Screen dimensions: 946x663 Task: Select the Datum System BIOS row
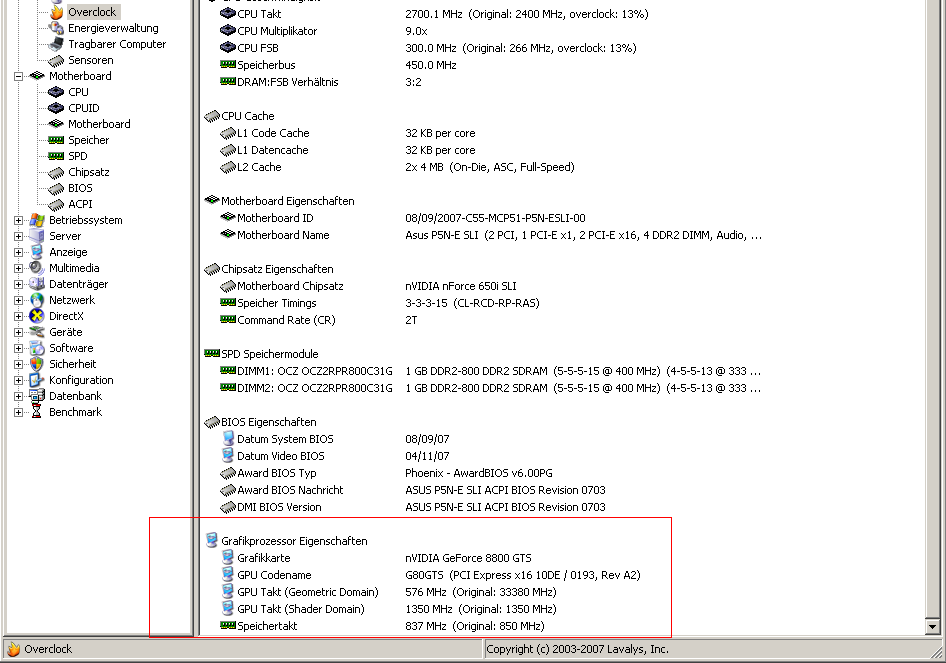(335, 439)
